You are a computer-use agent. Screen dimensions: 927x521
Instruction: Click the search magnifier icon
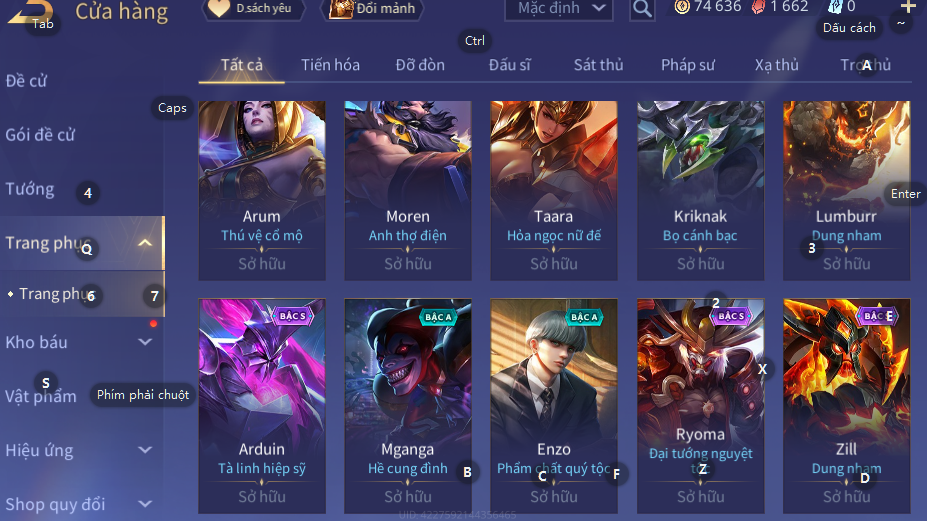[x=642, y=9]
